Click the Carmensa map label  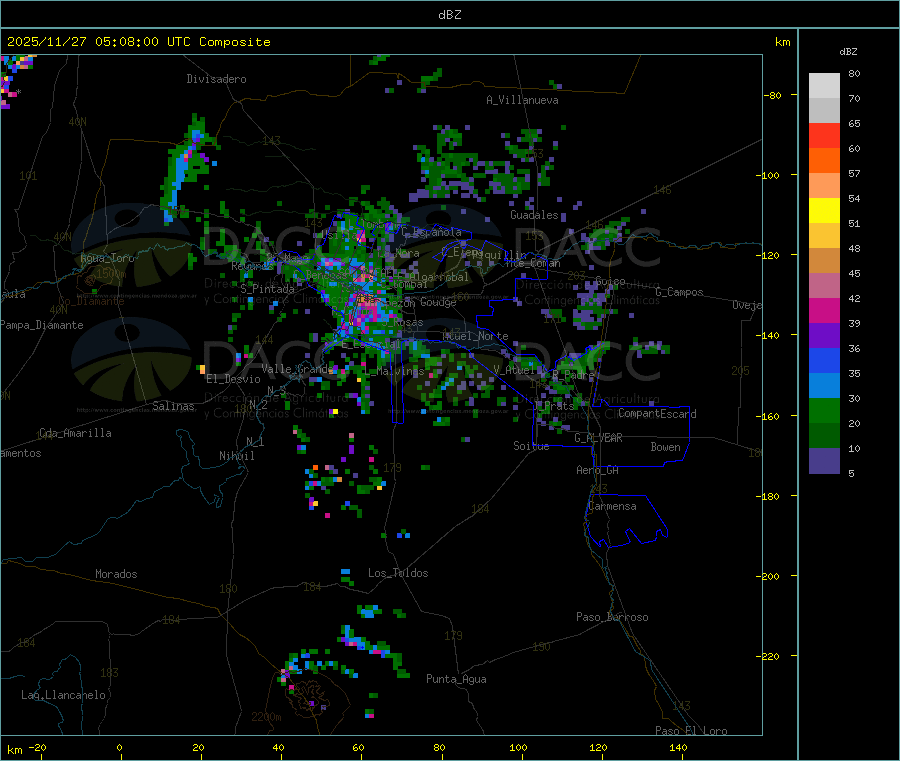click(612, 506)
